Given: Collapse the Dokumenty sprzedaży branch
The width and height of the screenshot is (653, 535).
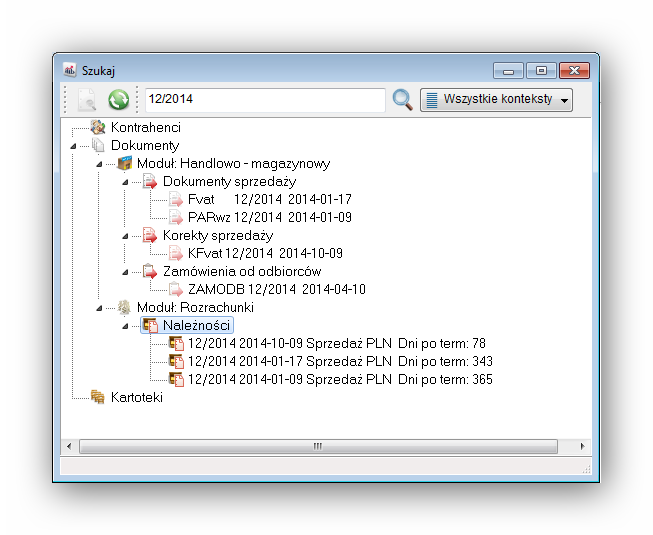Looking at the screenshot, I should click(125, 182).
